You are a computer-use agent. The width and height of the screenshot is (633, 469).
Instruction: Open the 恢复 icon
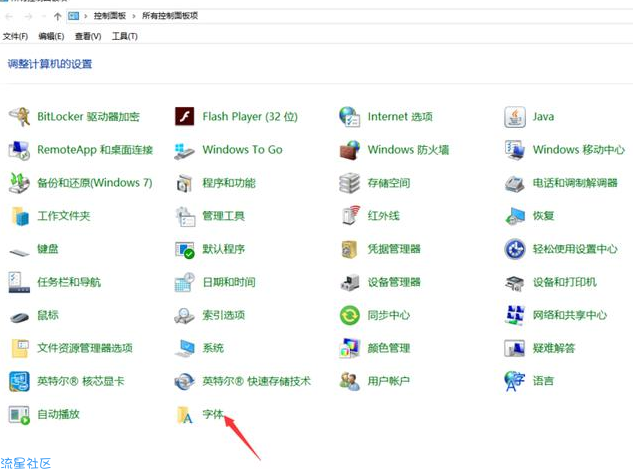[x=515, y=216]
